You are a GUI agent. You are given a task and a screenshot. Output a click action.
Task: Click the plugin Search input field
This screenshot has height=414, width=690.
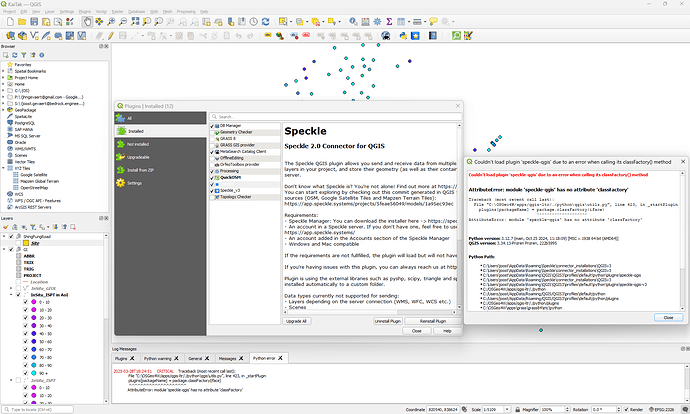click(336, 117)
